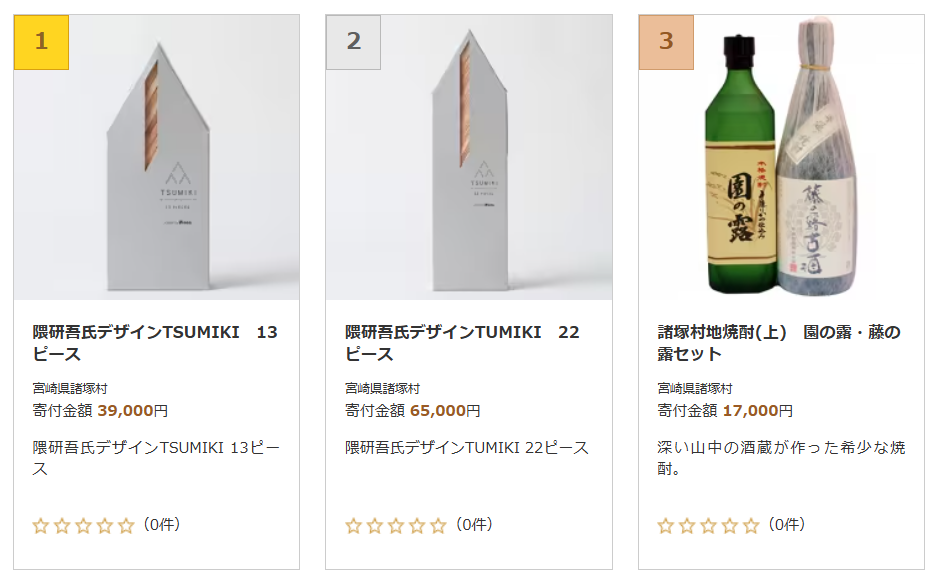Click fifth star of shochu set rating
The height and width of the screenshot is (583, 942).
[x=751, y=527]
